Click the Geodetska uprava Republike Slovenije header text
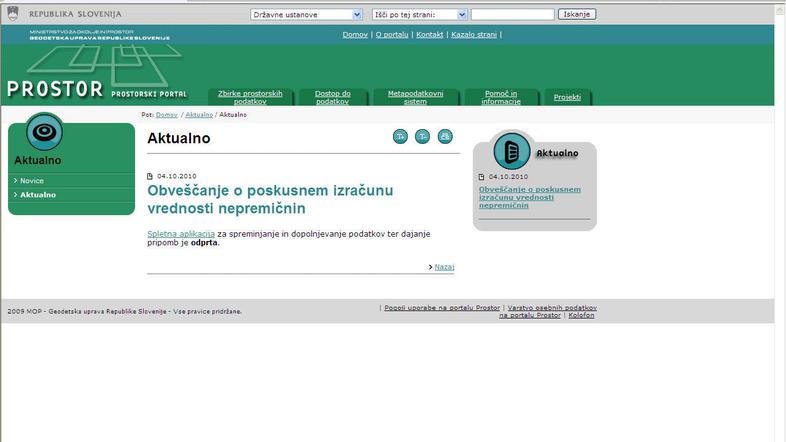The height and width of the screenshot is (442, 786). (x=100, y=38)
